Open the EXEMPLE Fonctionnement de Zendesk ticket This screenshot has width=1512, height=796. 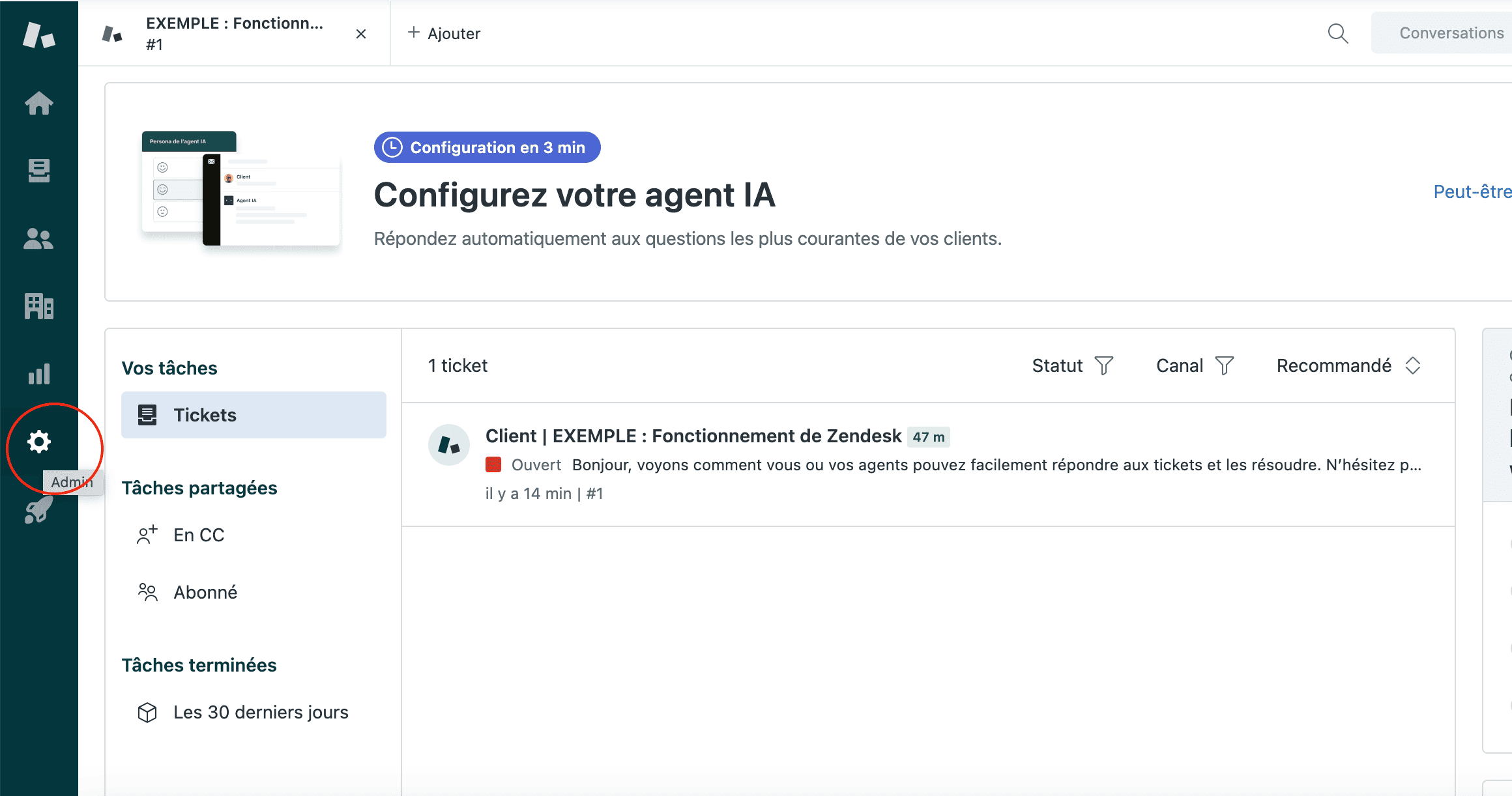tap(693, 436)
